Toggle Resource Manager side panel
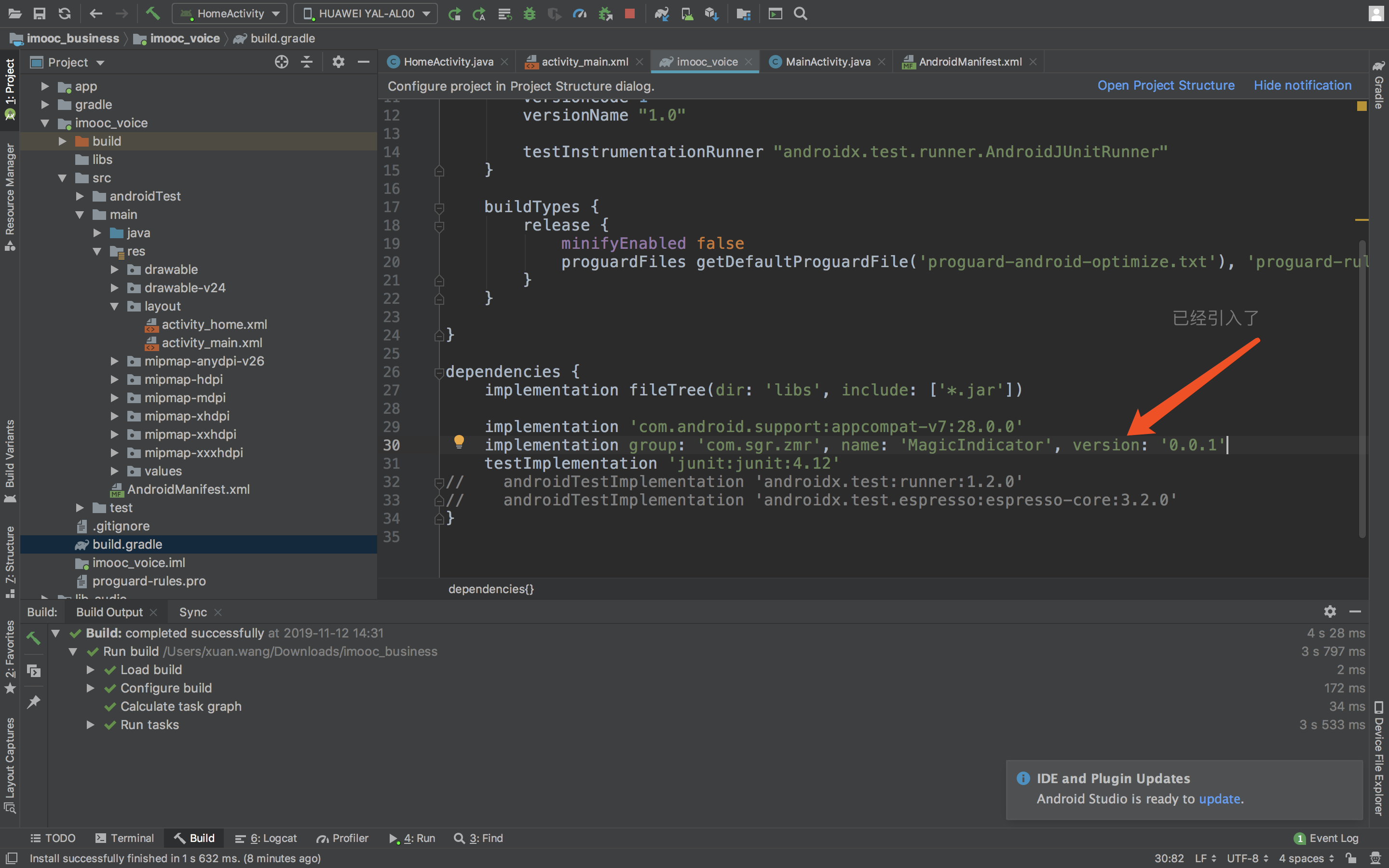The image size is (1389, 868). pos(10,197)
